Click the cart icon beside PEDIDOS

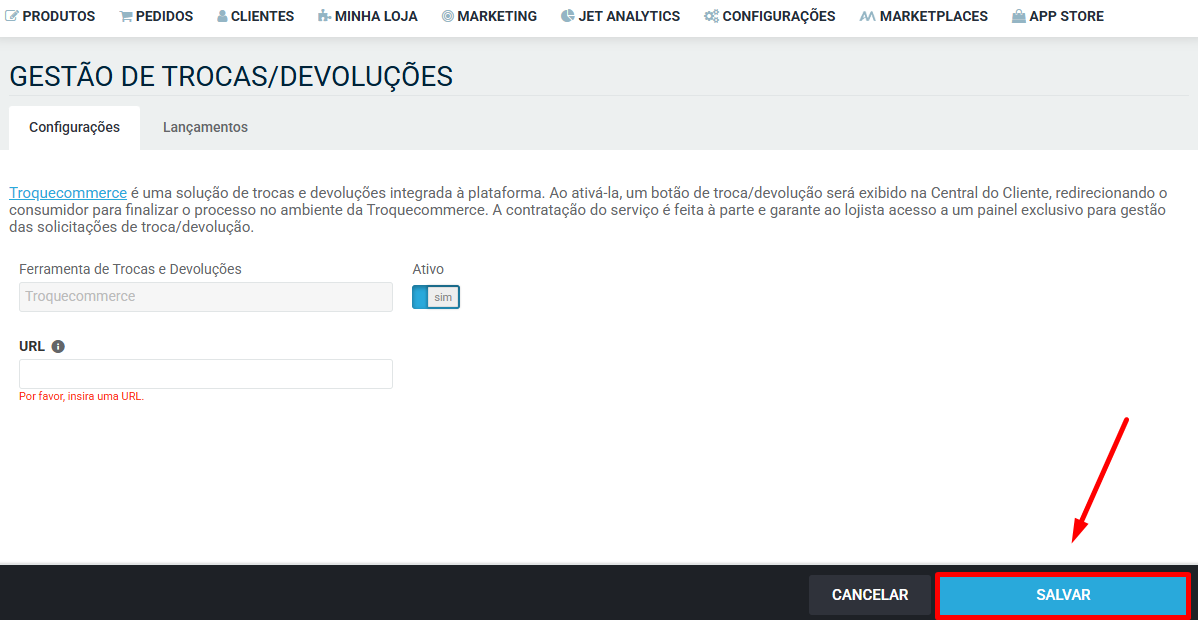coord(126,16)
